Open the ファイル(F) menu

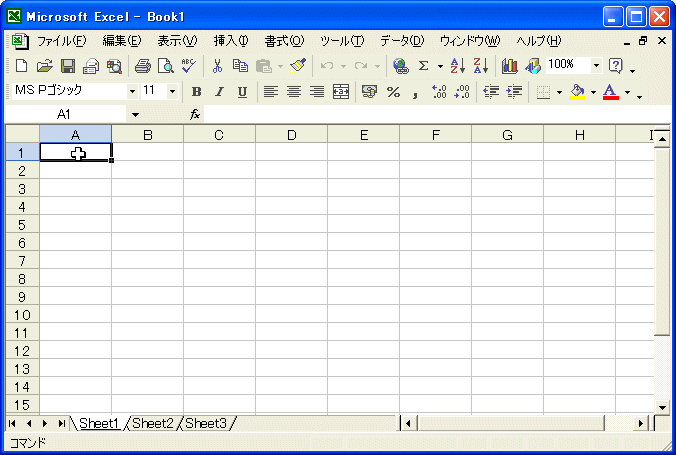pyautogui.click(x=61, y=41)
